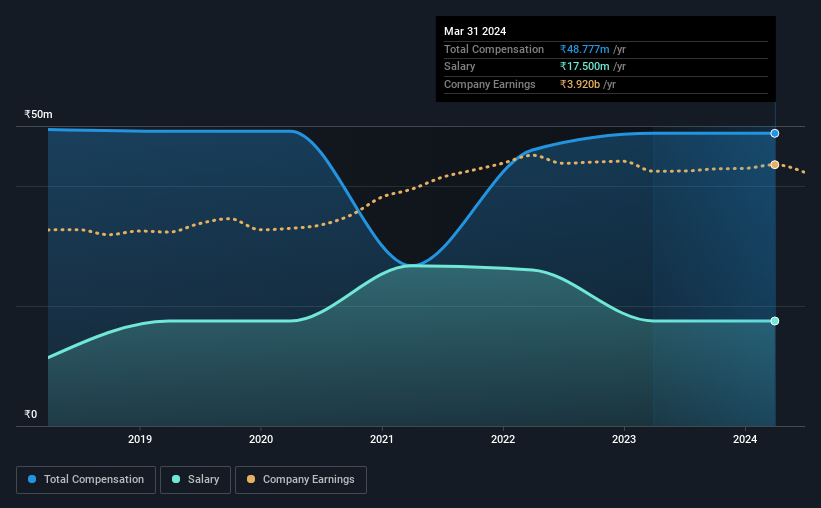
Task: Click the teal Salary legend dot
Action: click(x=176, y=479)
